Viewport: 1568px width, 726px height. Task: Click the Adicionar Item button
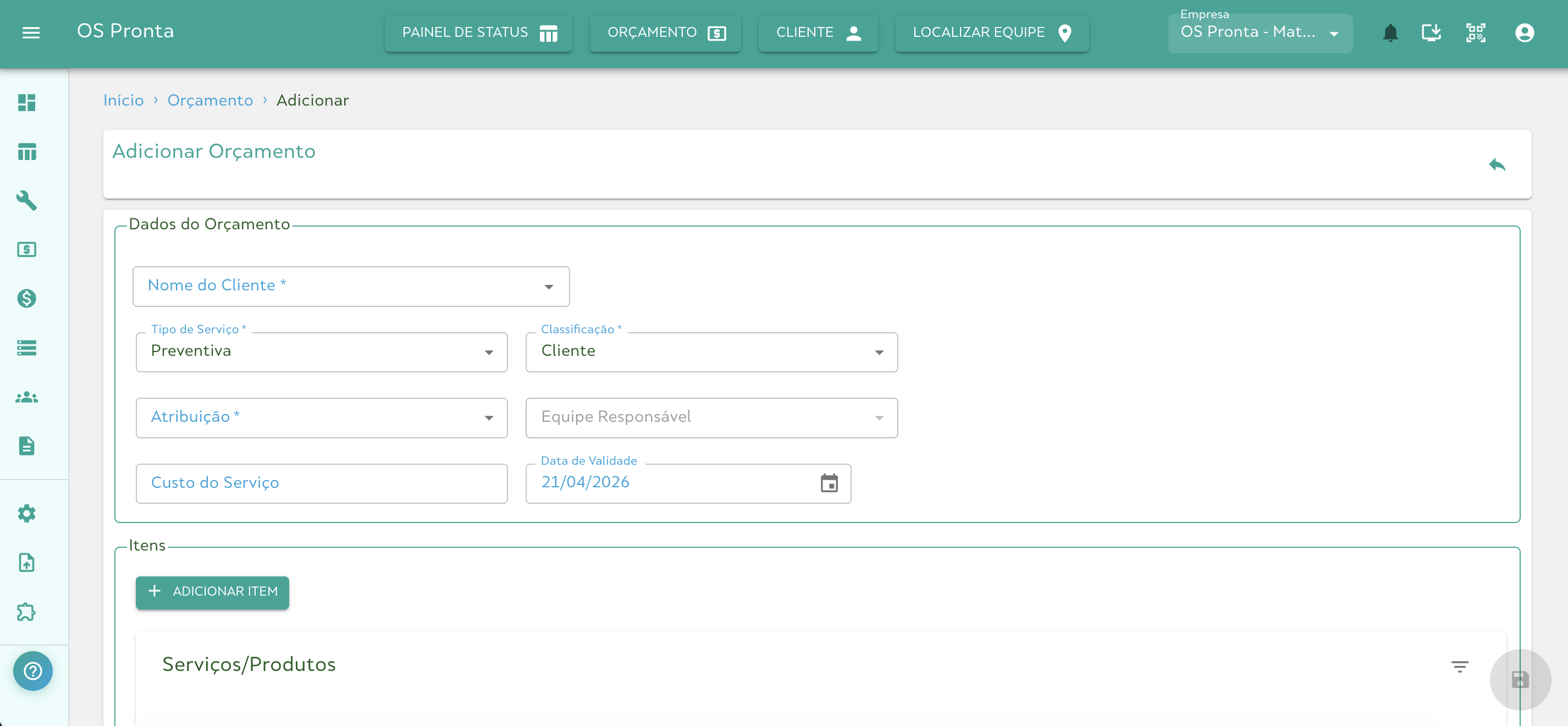(212, 591)
